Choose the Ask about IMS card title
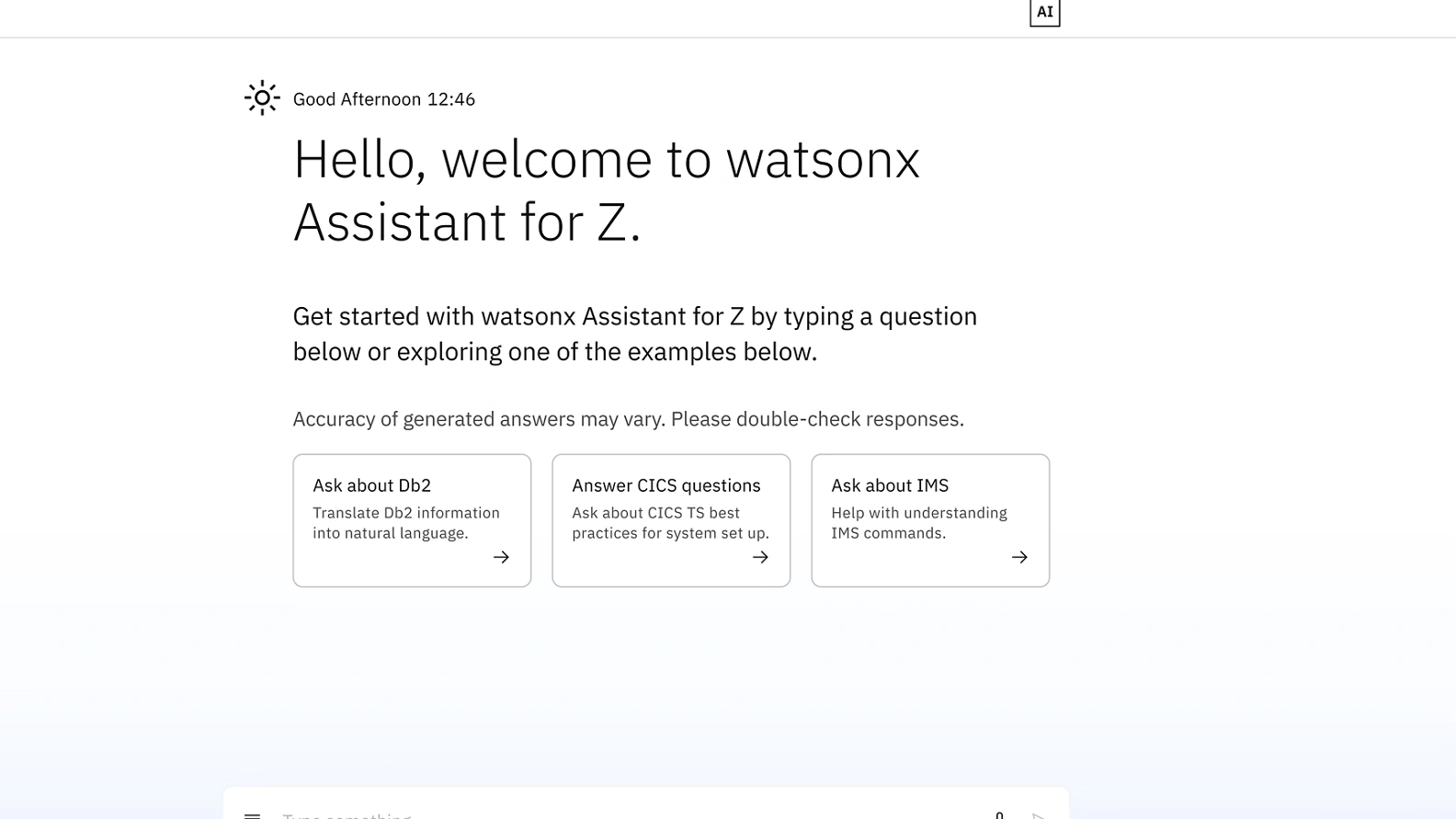The height and width of the screenshot is (819, 1456). pos(889,485)
